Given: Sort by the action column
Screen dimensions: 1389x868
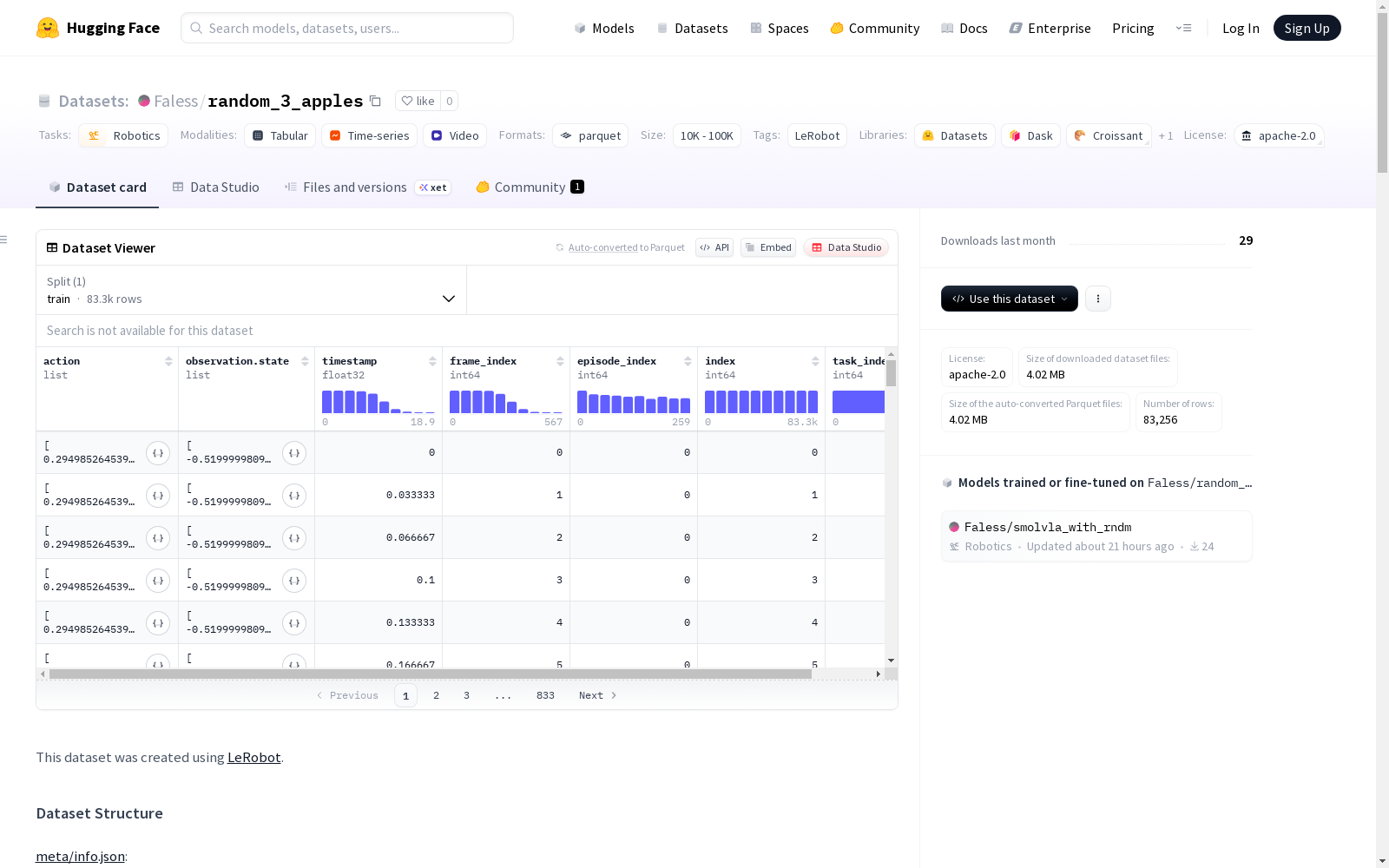Looking at the screenshot, I should click(168, 361).
